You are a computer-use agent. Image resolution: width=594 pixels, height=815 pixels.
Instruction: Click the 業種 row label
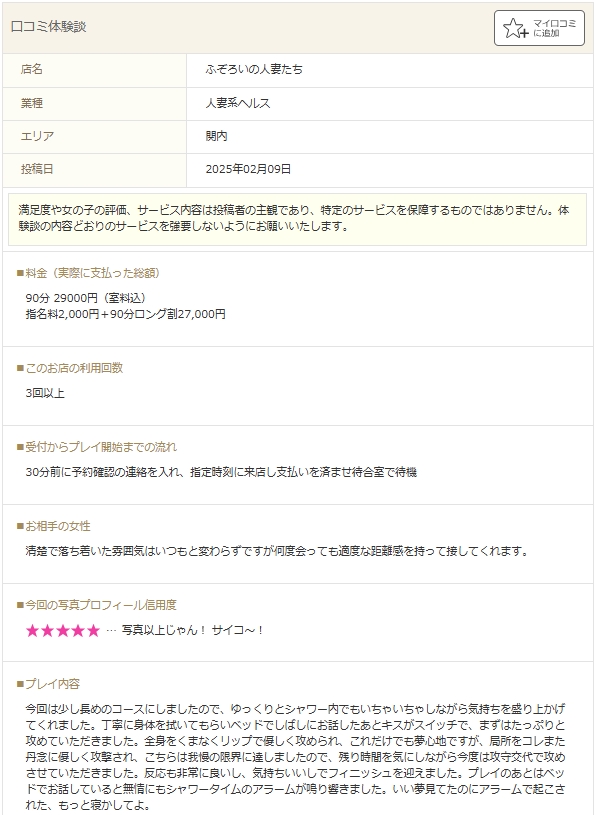(32, 103)
